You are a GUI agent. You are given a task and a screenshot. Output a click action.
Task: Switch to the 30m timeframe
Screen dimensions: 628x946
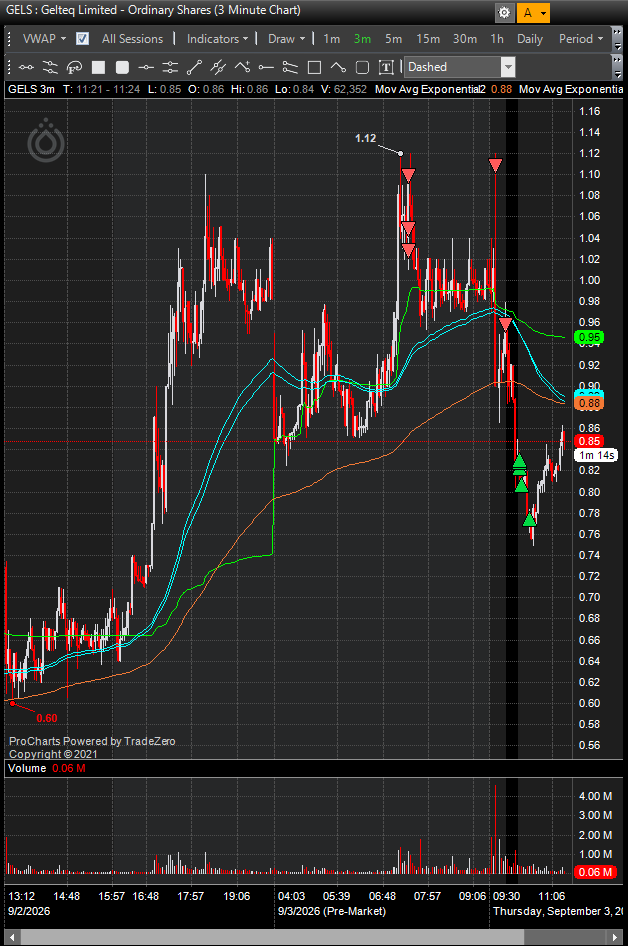point(465,39)
